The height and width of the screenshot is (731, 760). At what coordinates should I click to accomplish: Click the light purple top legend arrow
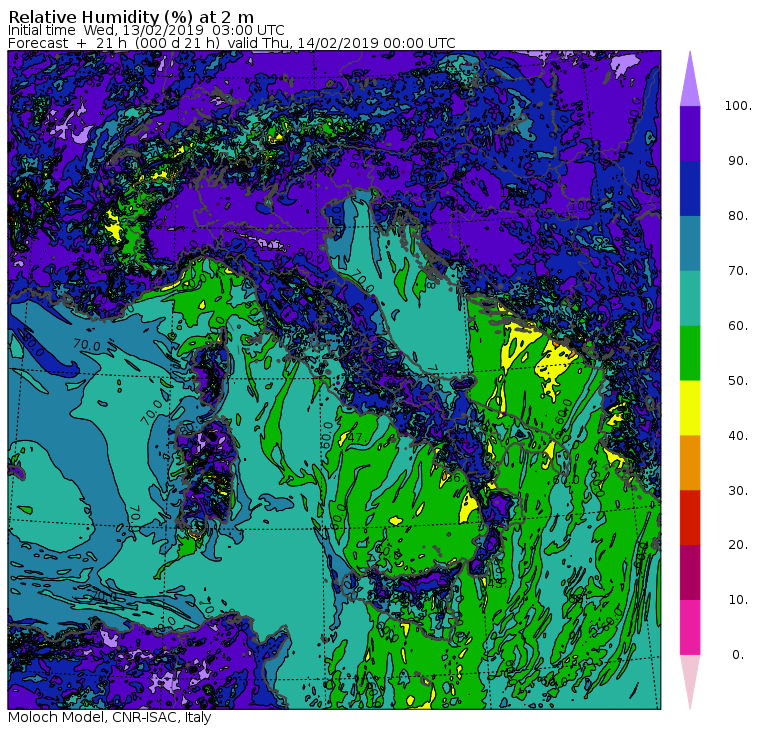point(690,82)
